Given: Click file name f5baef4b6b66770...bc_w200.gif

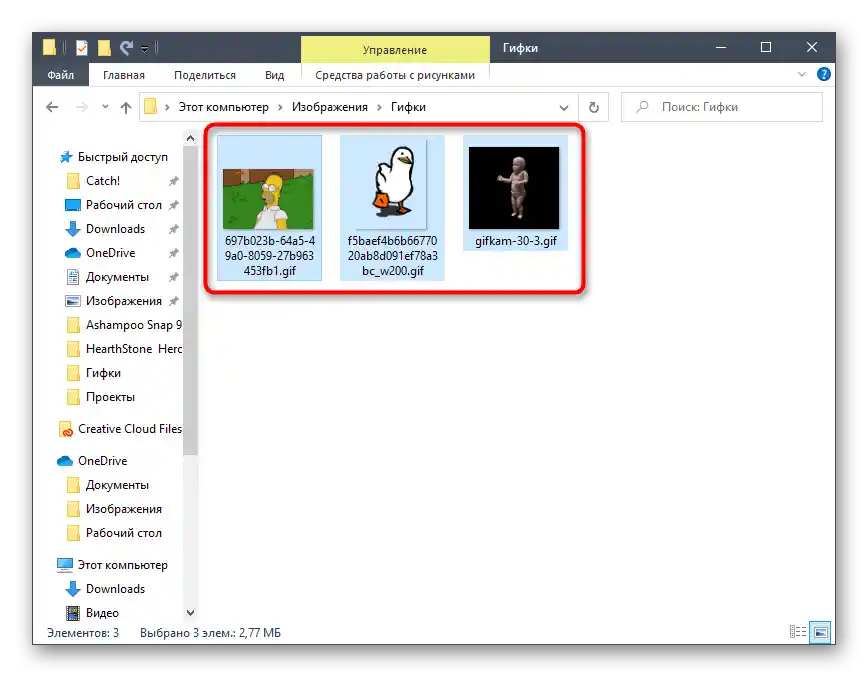Looking at the screenshot, I should click(392, 256).
